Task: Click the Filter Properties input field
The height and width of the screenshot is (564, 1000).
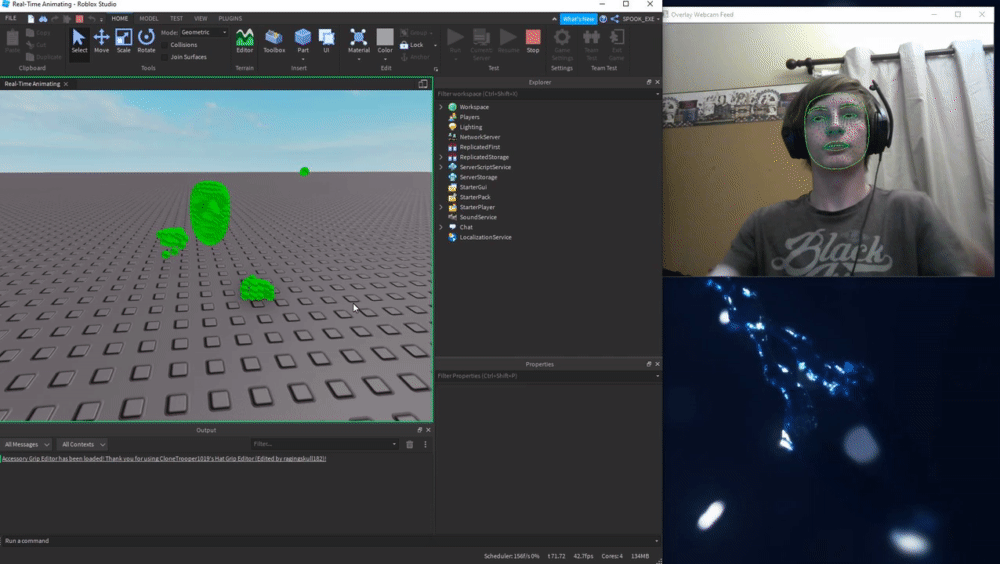Action: pos(548,376)
